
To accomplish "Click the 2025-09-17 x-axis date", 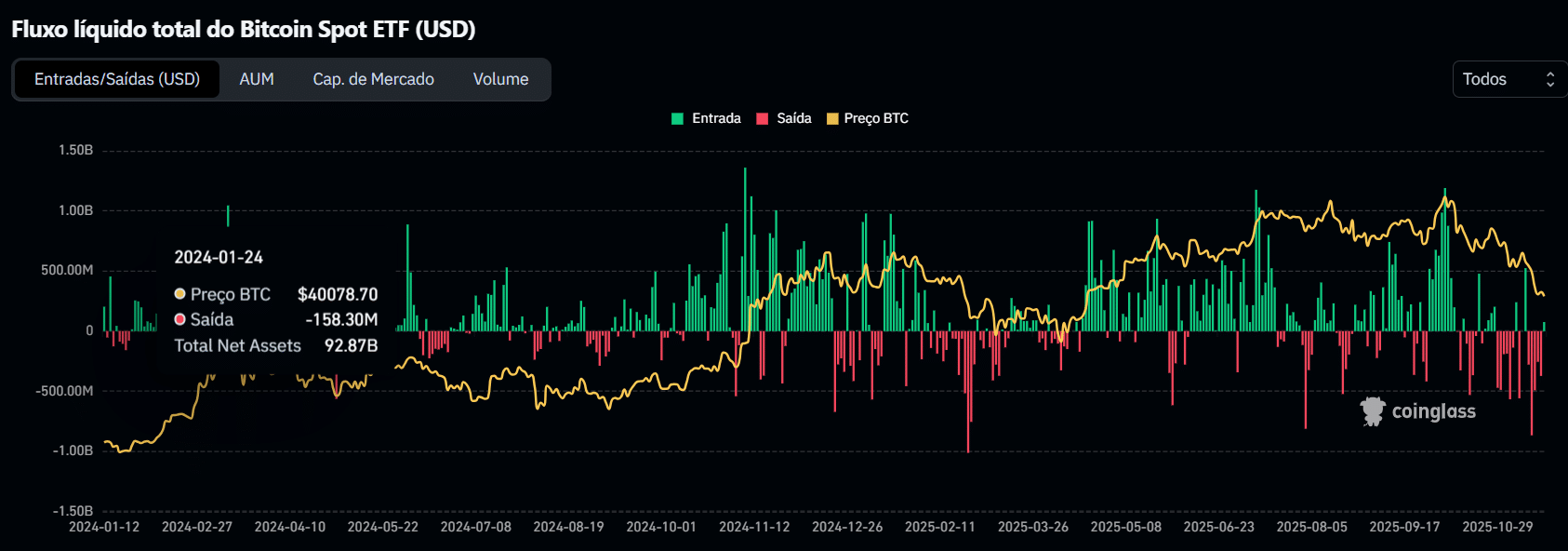I will click(x=1404, y=527).
